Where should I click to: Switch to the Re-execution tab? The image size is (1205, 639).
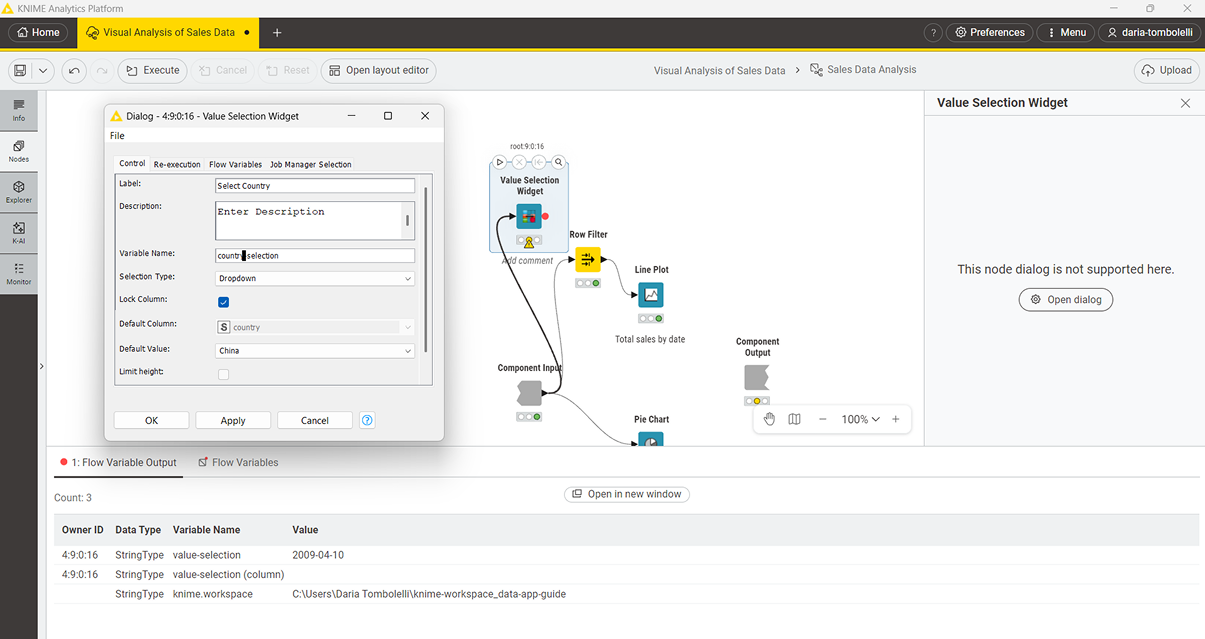pos(177,164)
